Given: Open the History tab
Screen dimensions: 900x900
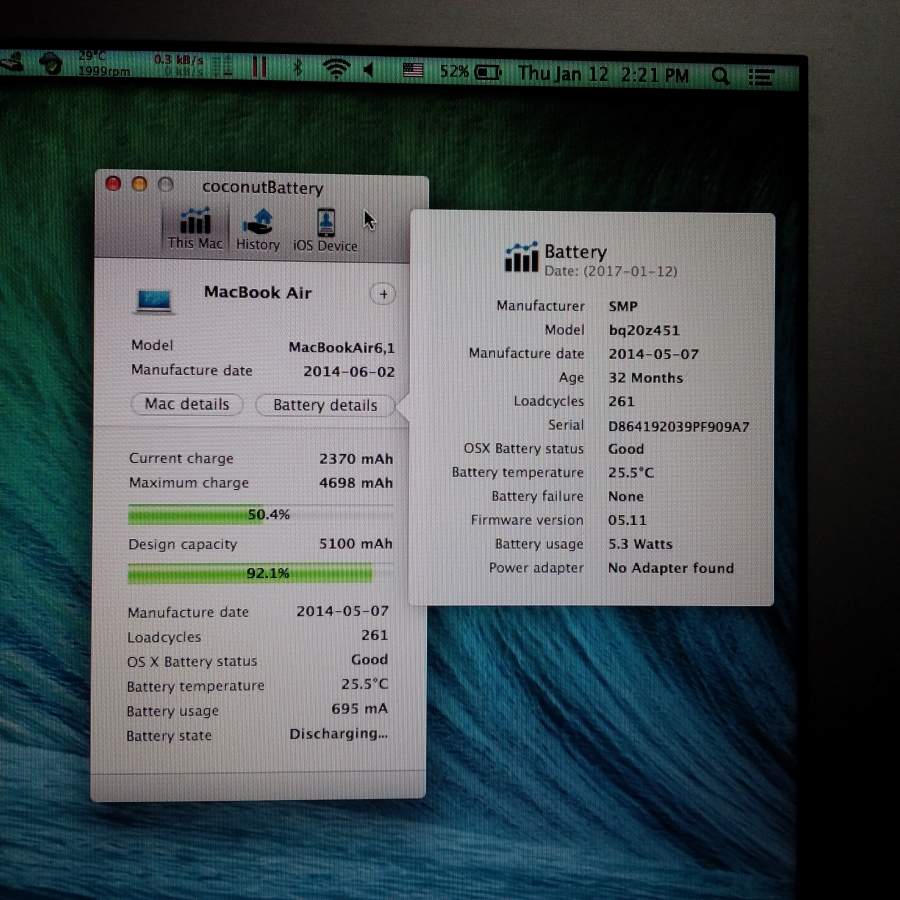Looking at the screenshot, I should point(258,230).
